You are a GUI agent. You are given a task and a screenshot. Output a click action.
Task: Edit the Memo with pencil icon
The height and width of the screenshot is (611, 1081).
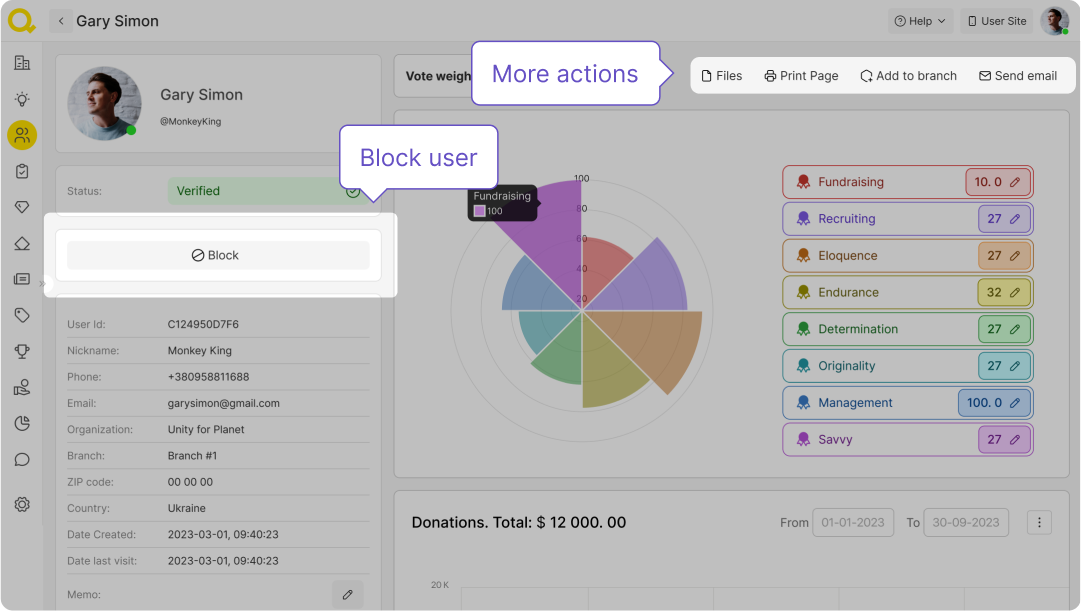[347, 595]
